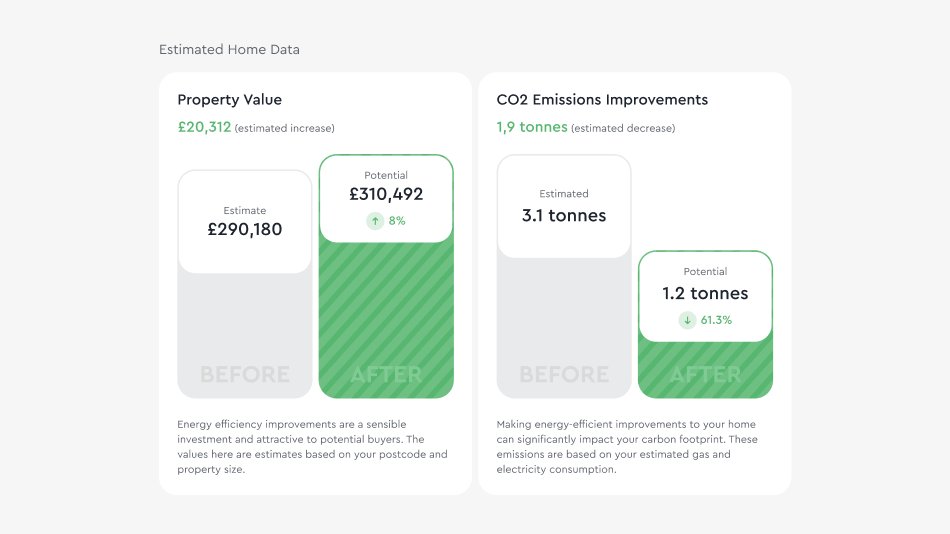Viewport: 950px width, 534px height.
Task: Click the 8% increase percentage label
Action: click(x=397, y=221)
